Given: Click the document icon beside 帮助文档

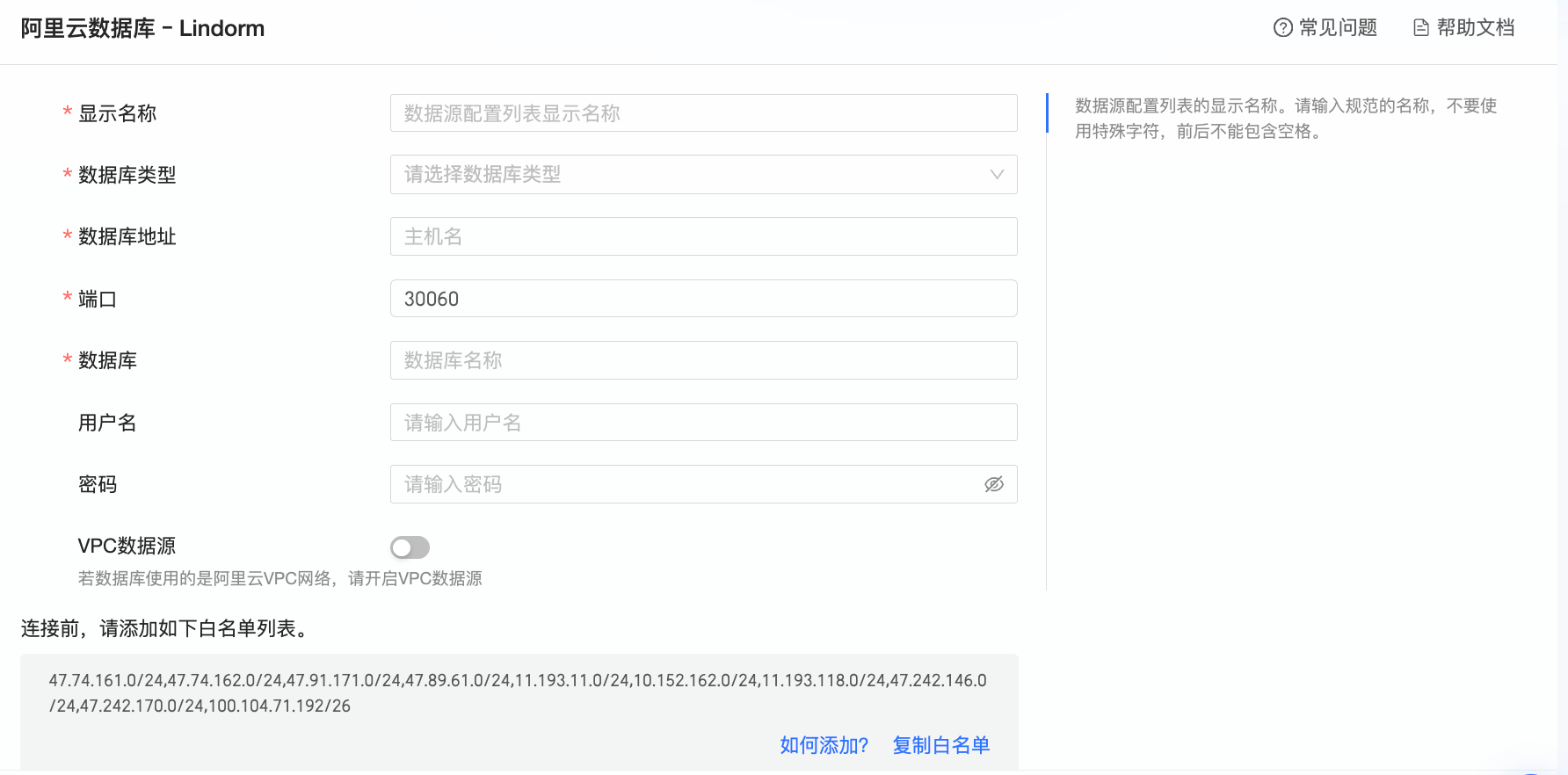Looking at the screenshot, I should point(1421,28).
